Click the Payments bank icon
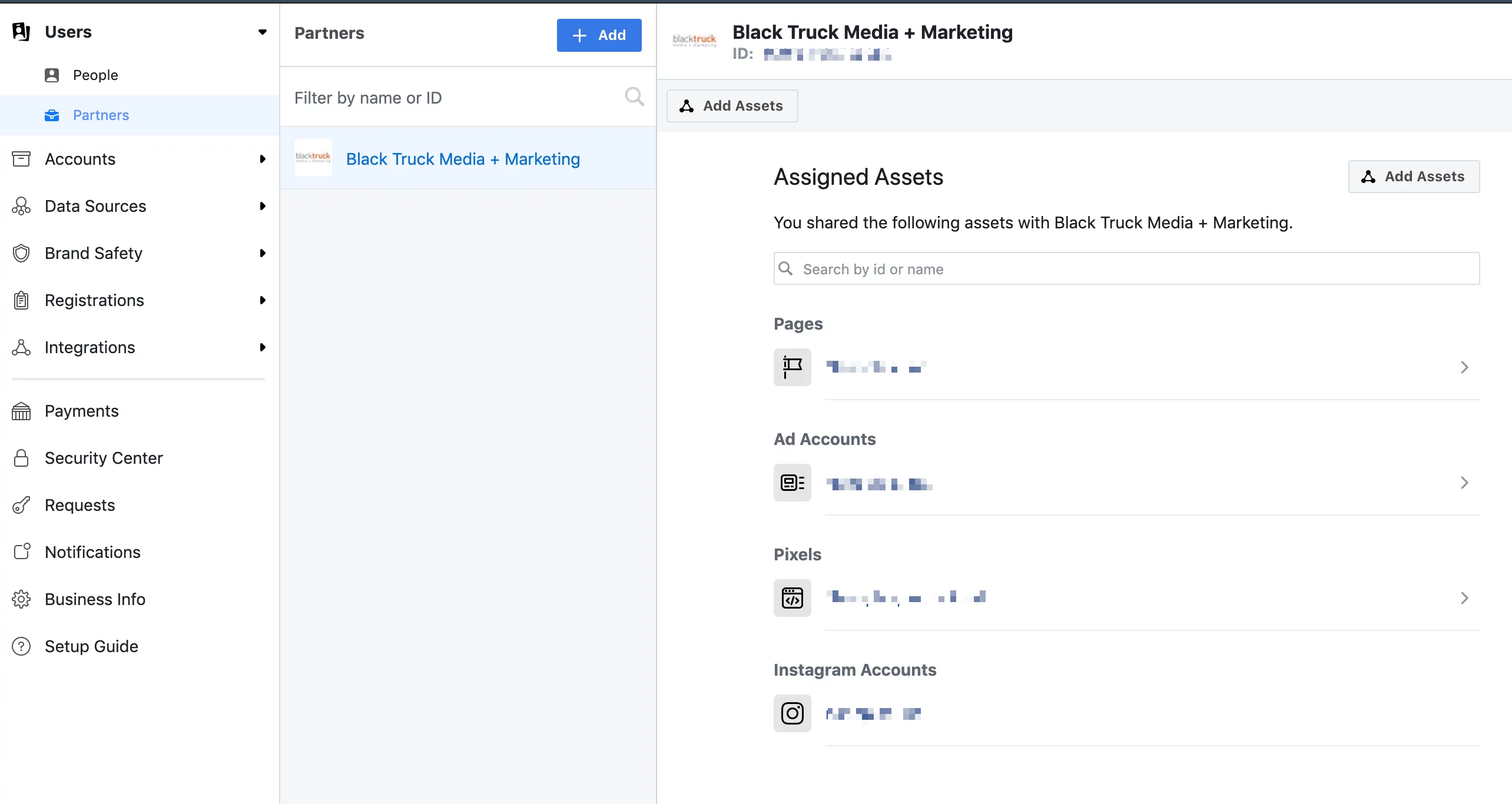This screenshot has width=1512, height=804. click(x=21, y=411)
